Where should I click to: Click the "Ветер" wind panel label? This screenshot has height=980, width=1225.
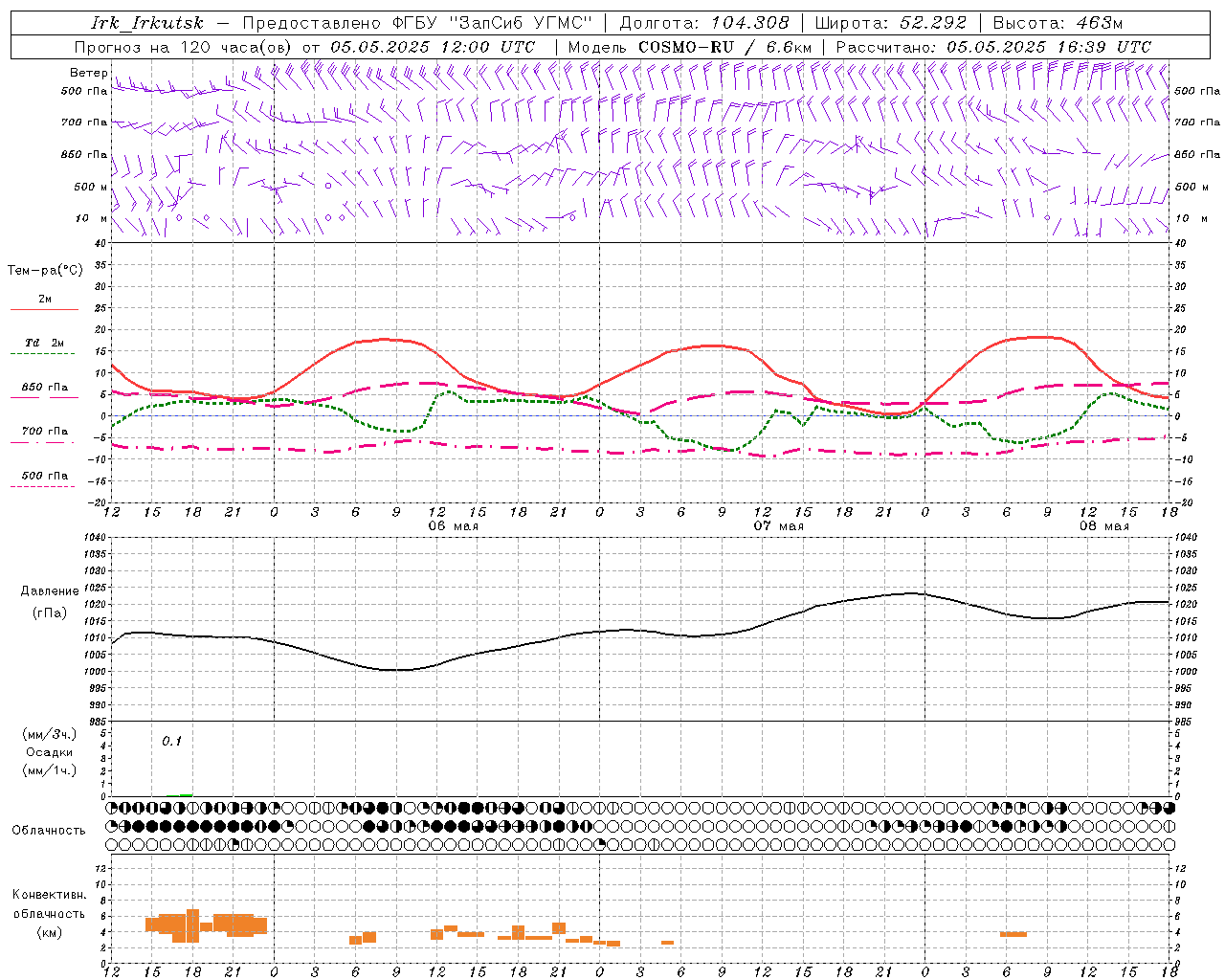tap(89, 73)
